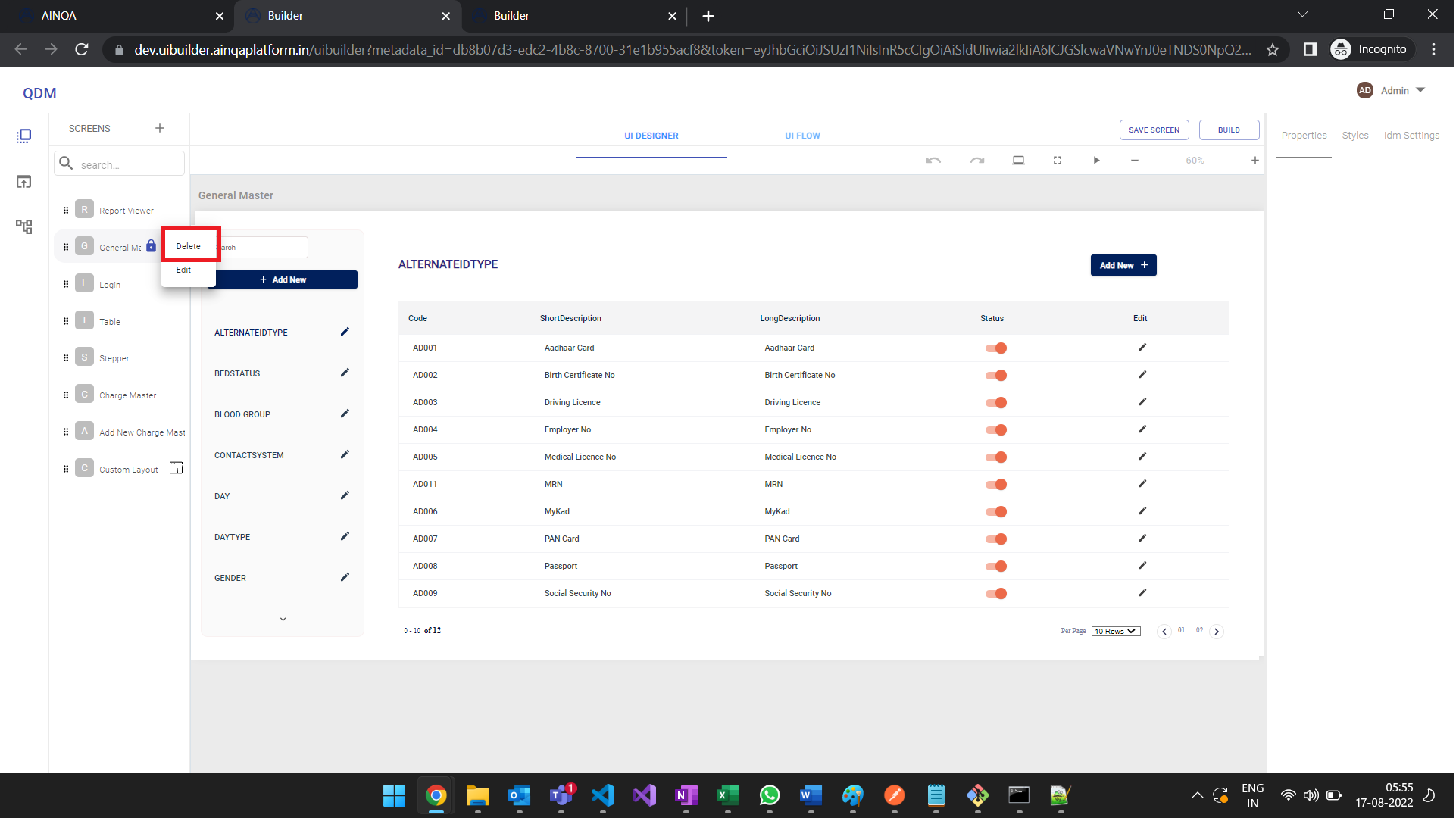The width and height of the screenshot is (1456, 818).
Task: Edit the BLOOD GROUP master with pencil icon
Action: (345, 414)
